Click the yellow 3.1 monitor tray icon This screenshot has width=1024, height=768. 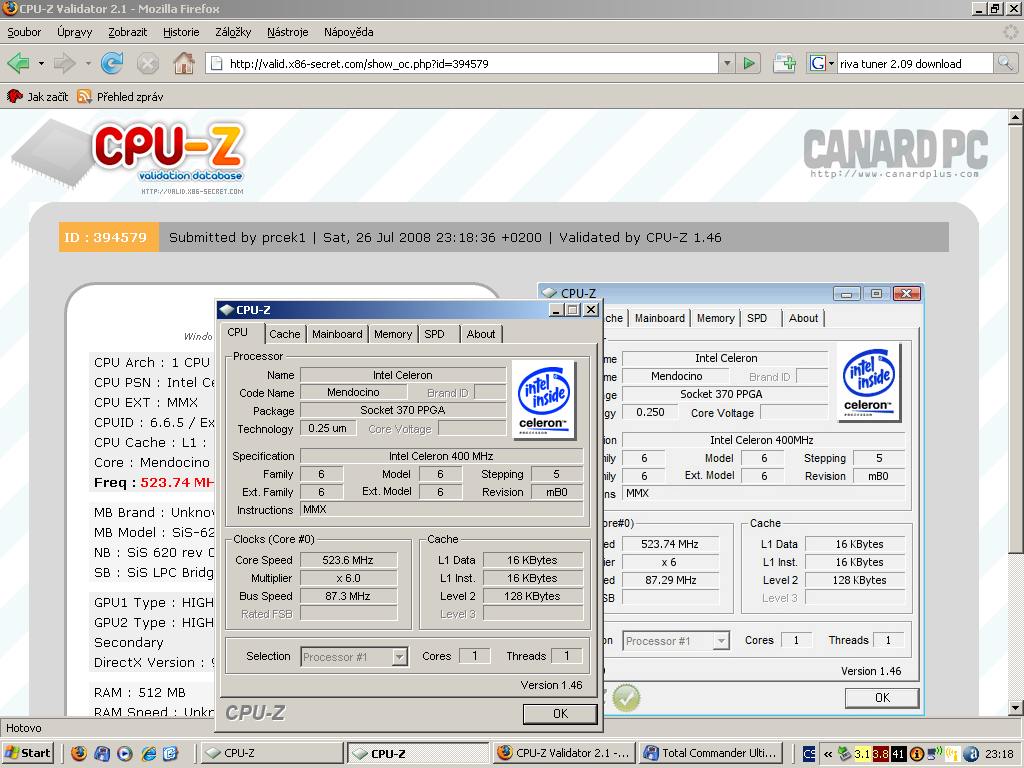click(x=862, y=754)
